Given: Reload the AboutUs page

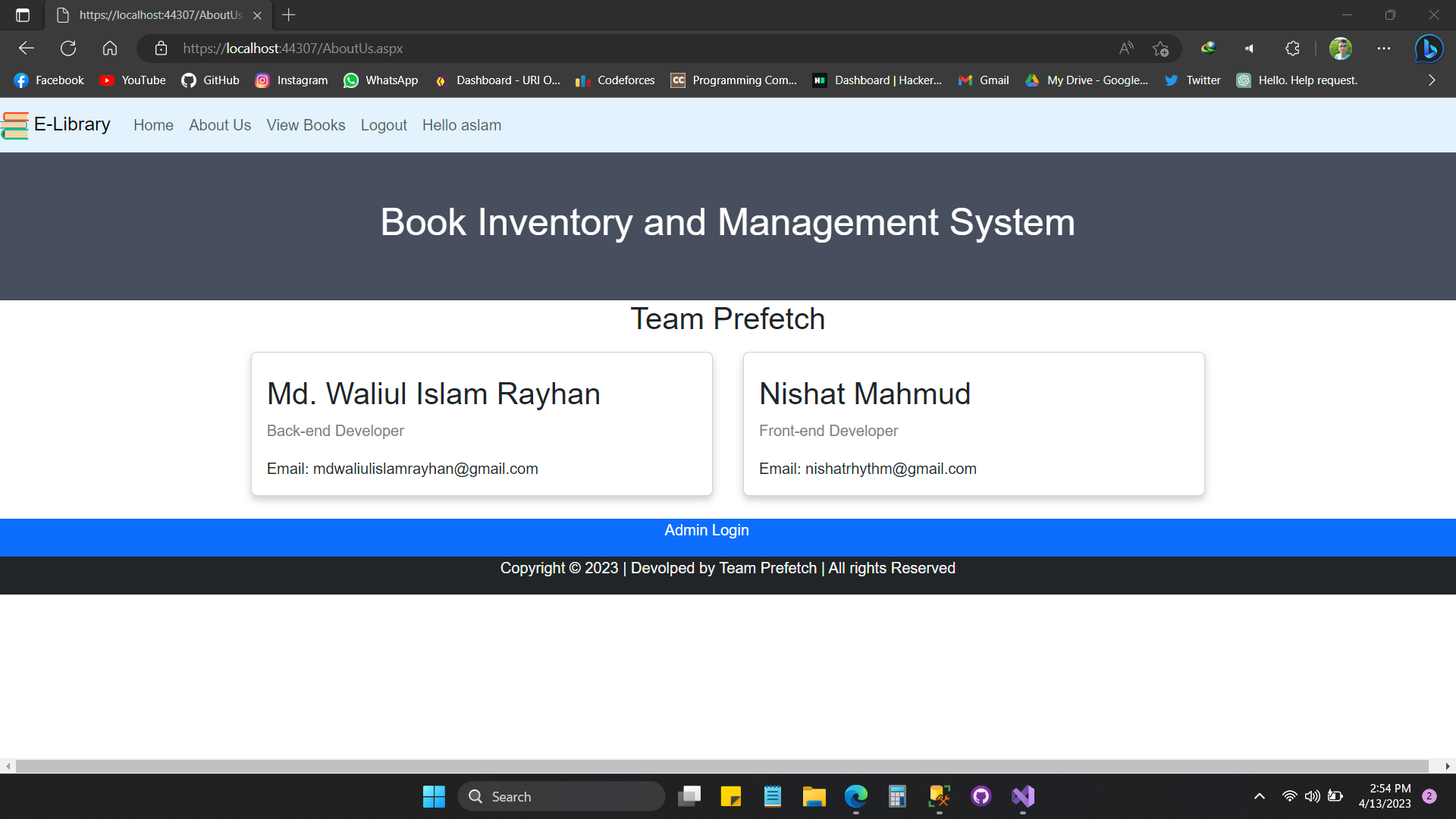Looking at the screenshot, I should tap(68, 48).
